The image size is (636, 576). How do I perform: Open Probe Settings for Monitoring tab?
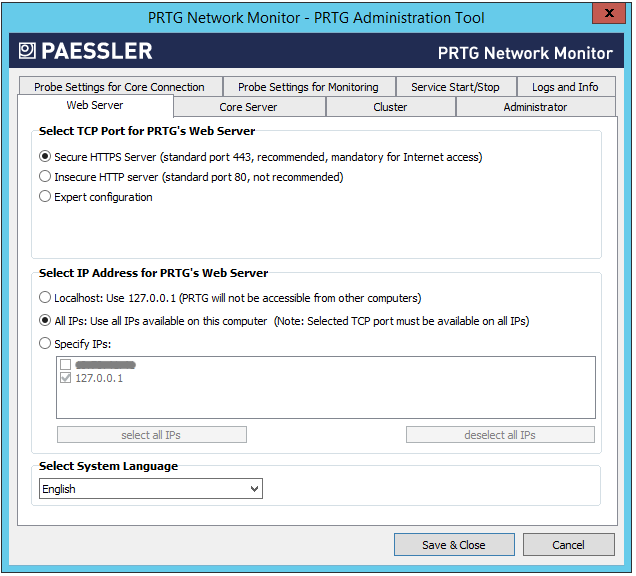(309, 87)
